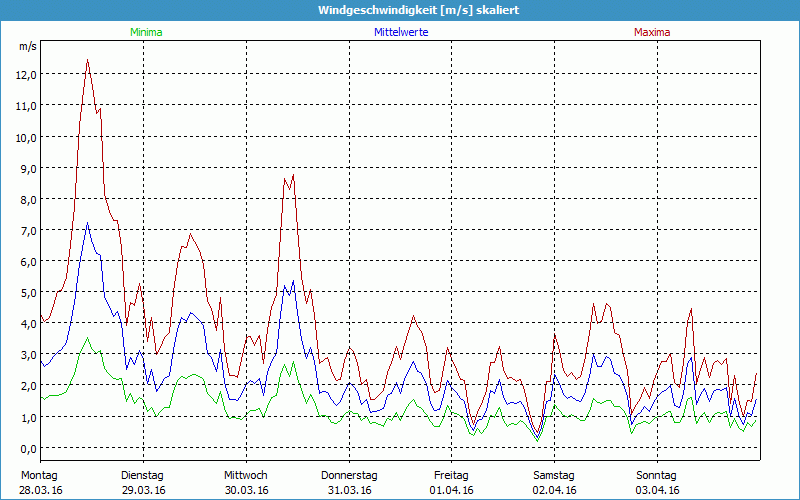Click the Sonntag day label
Screen dimensions: 800x500
point(656,476)
